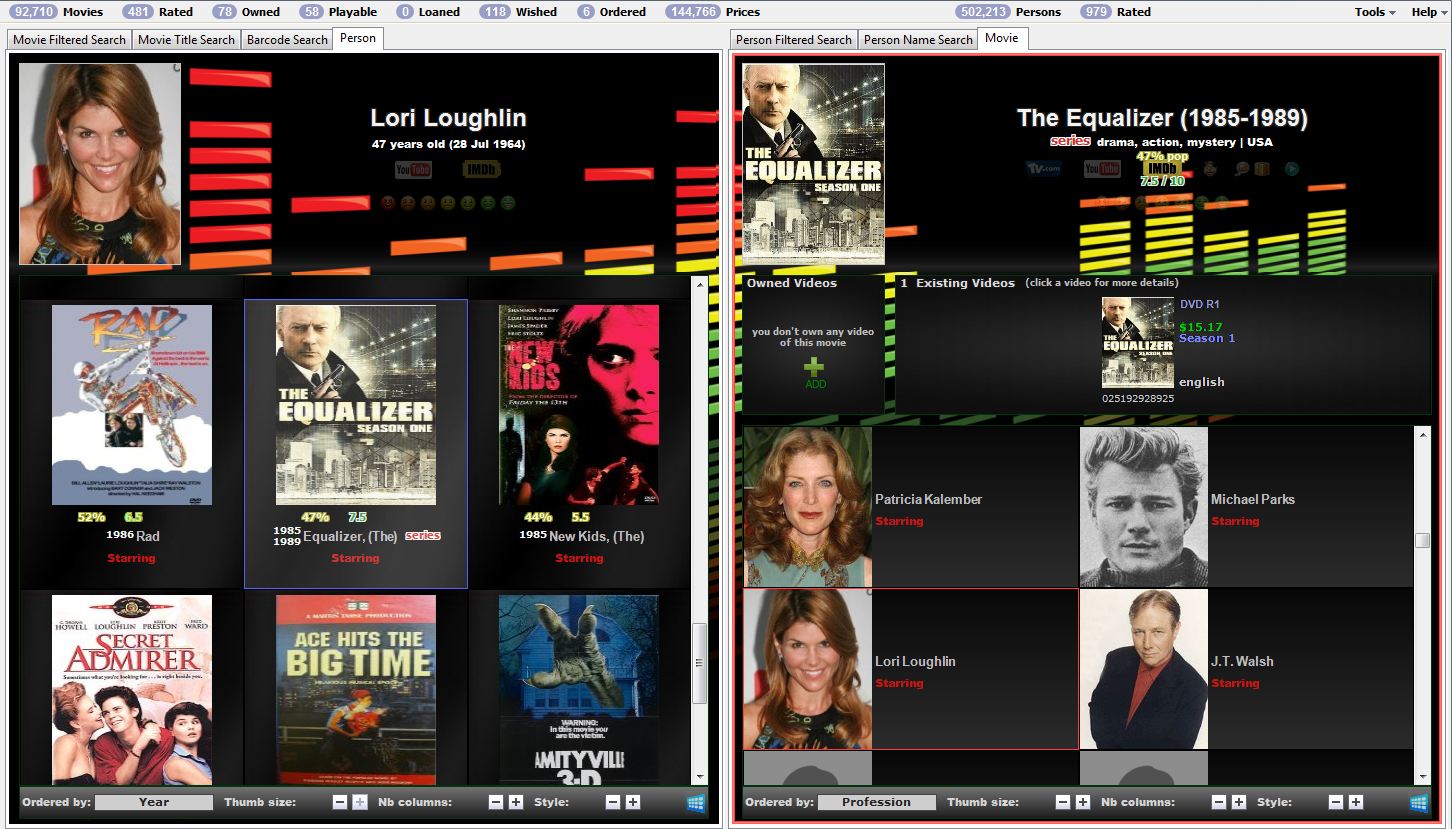The image size is (1452, 829).
Task: Select previous style in Movie panel
Action: click(x=1336, y=802)
